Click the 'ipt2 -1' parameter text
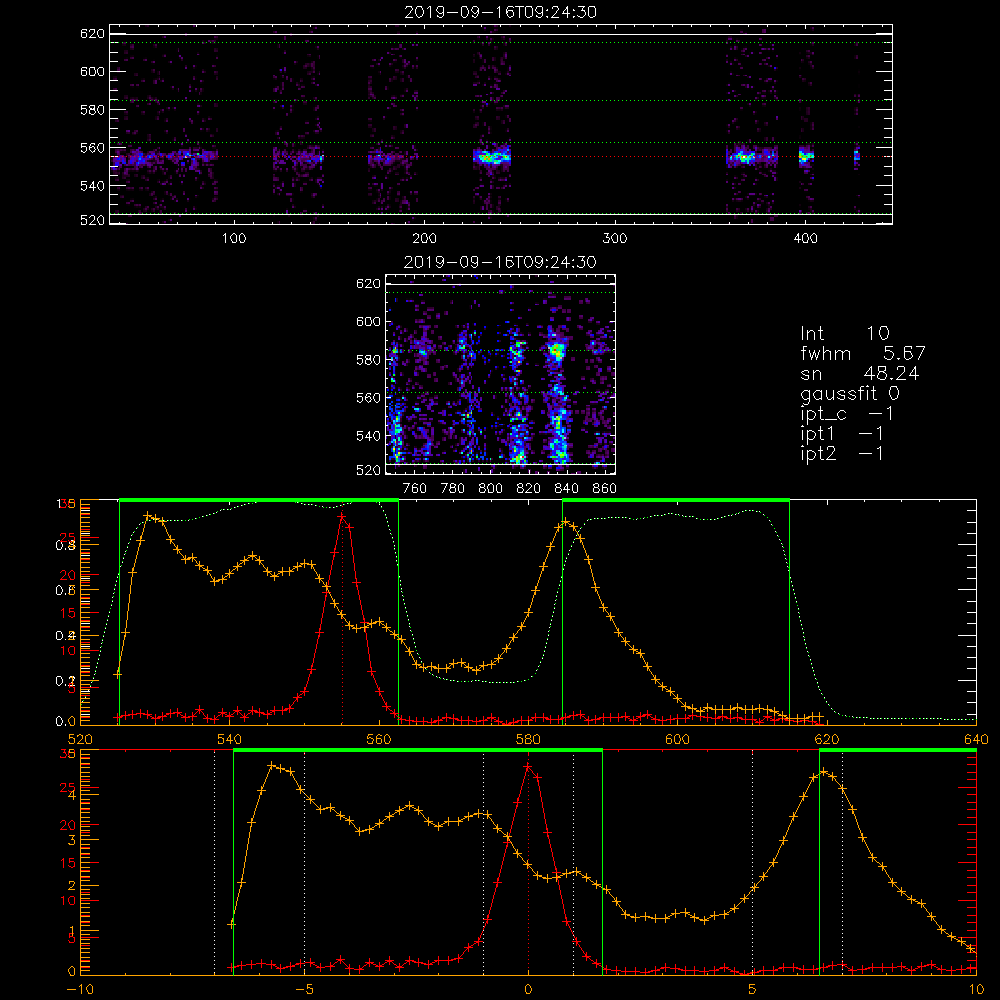The height and width of the screenshot is (1000, 1000). click(x=842, y=453)
